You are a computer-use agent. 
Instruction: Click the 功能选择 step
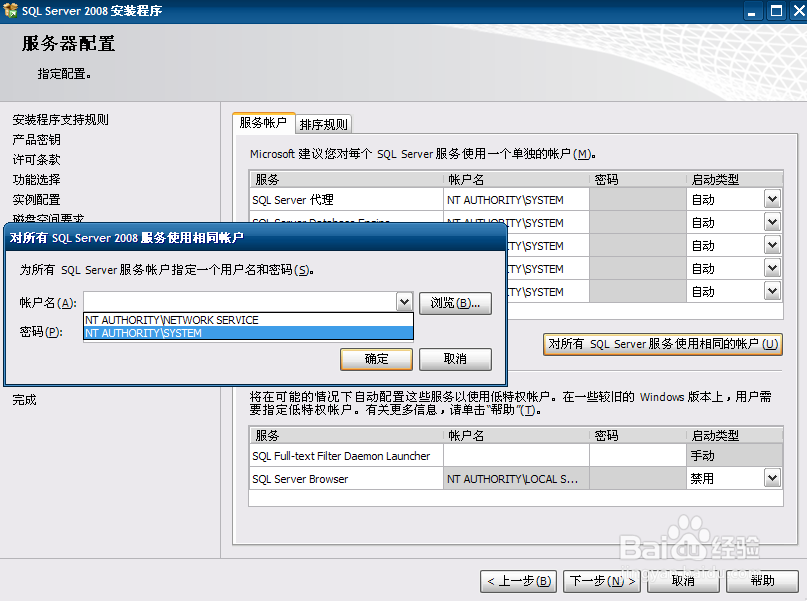point(36,180)
